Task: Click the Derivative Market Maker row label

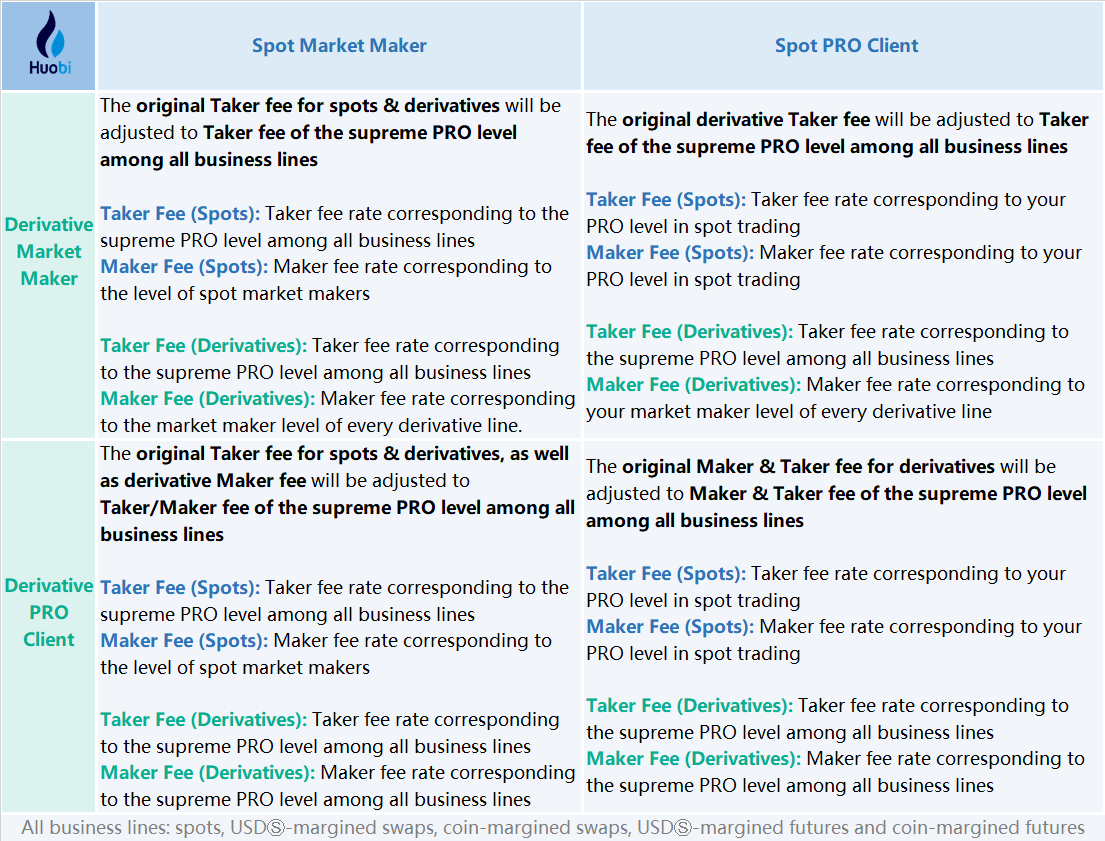Action: coord(49,252)
